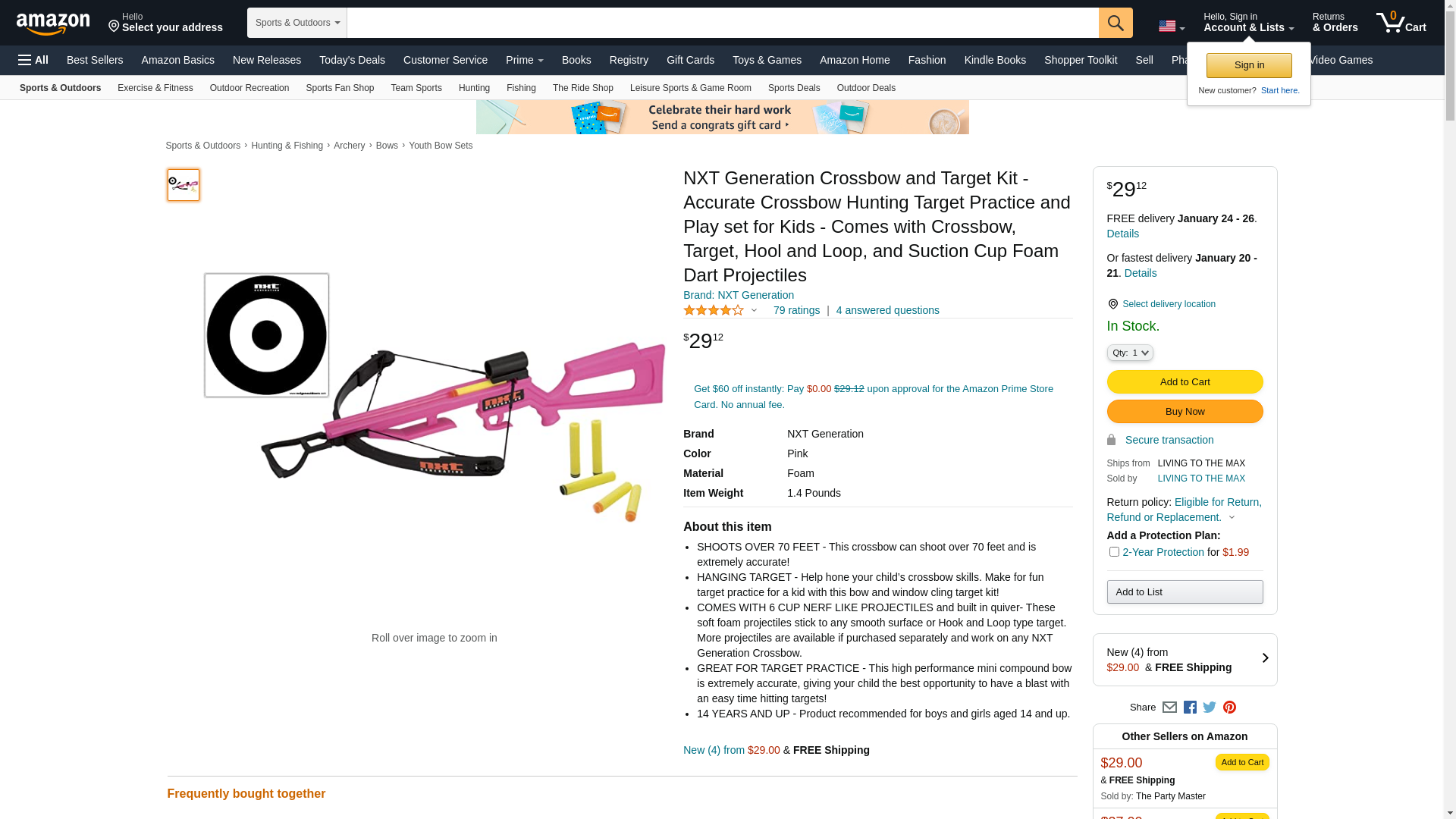Viewport: 1456px width, 819px height.
Task: Open the All hamburger menu
Action: [33, 60]
